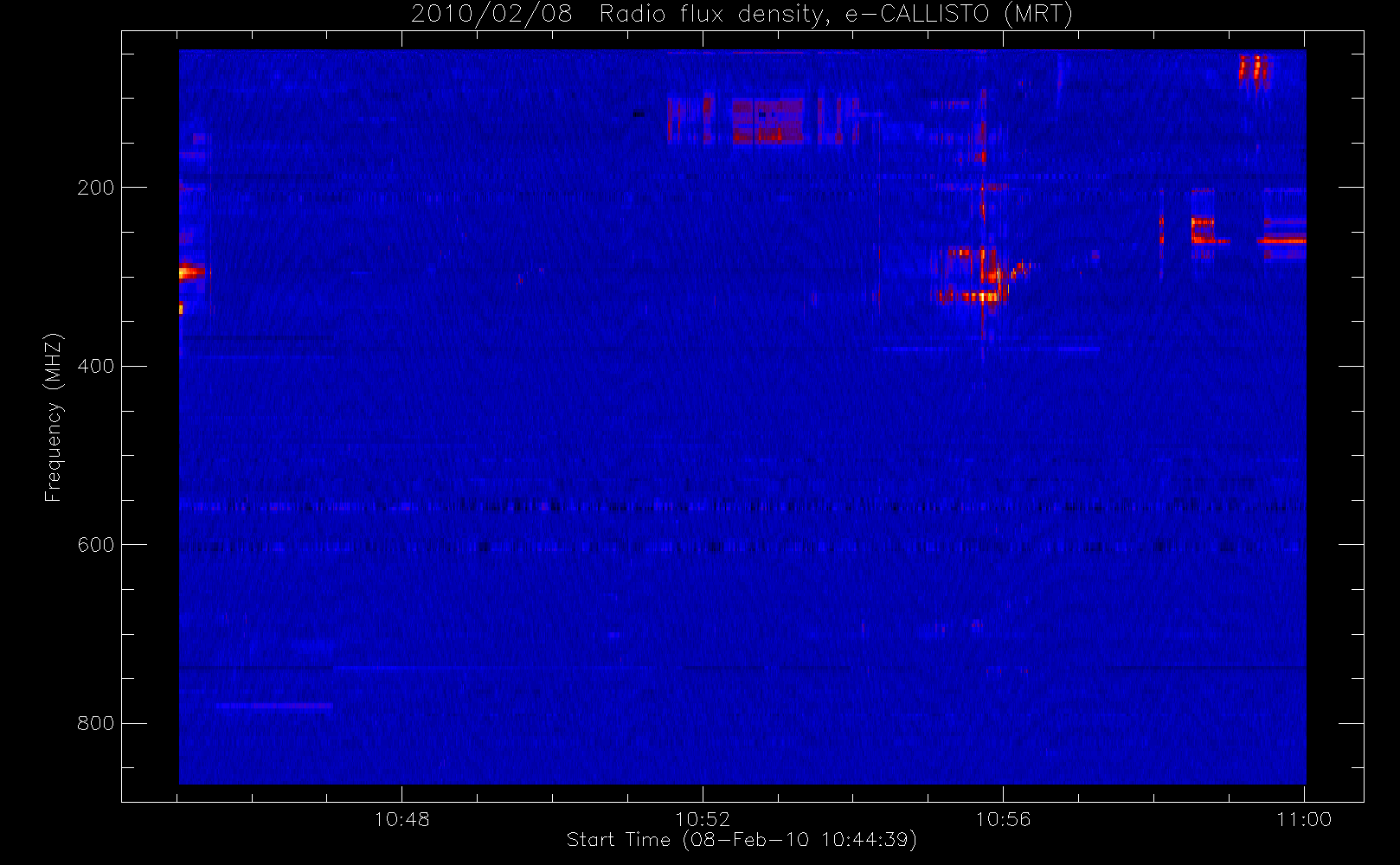Click the 400 frequency tick label
Image resolution: width=1400 pixels, height=865 pixels.
95,366
